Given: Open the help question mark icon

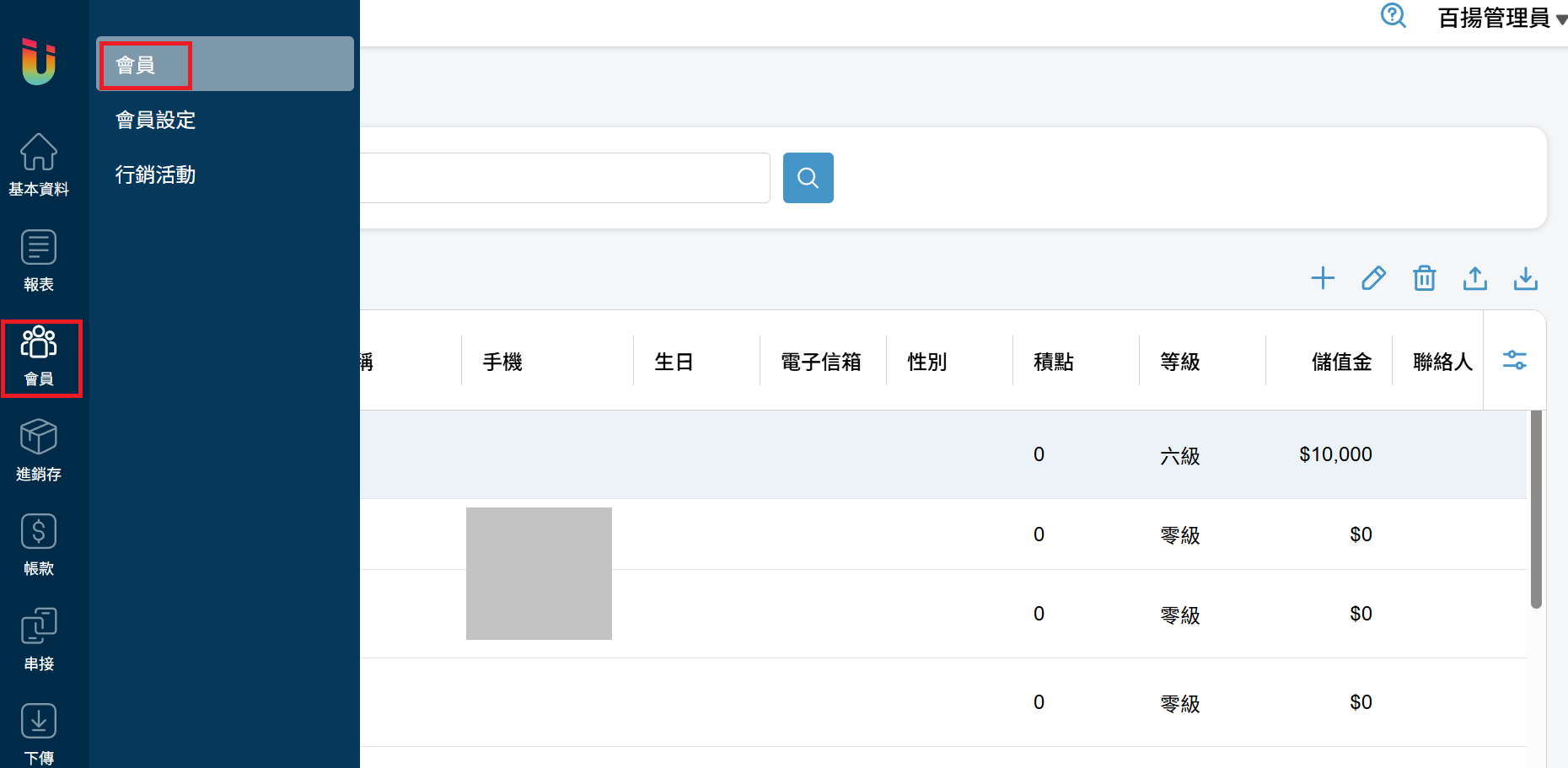Looking at the screenshot, I should 1393,16.
